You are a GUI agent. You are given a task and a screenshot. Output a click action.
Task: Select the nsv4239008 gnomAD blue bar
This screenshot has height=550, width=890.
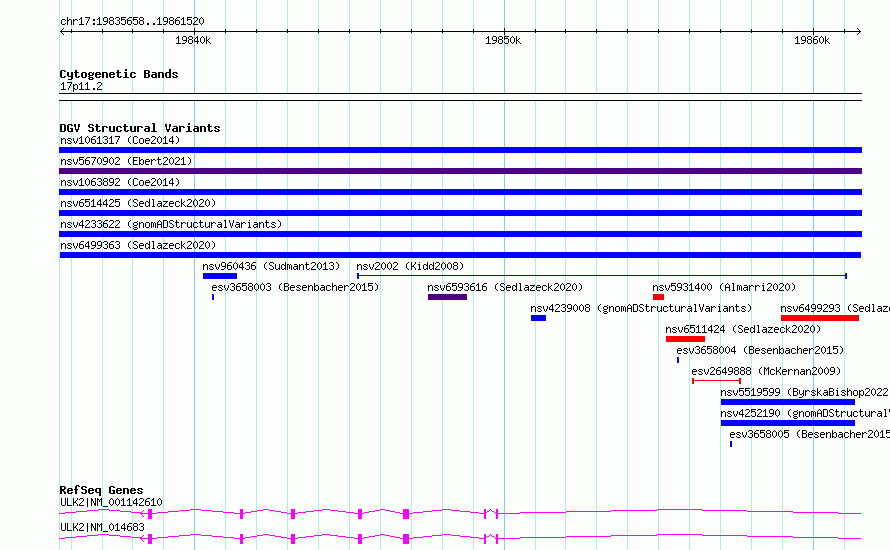[538, 318]
